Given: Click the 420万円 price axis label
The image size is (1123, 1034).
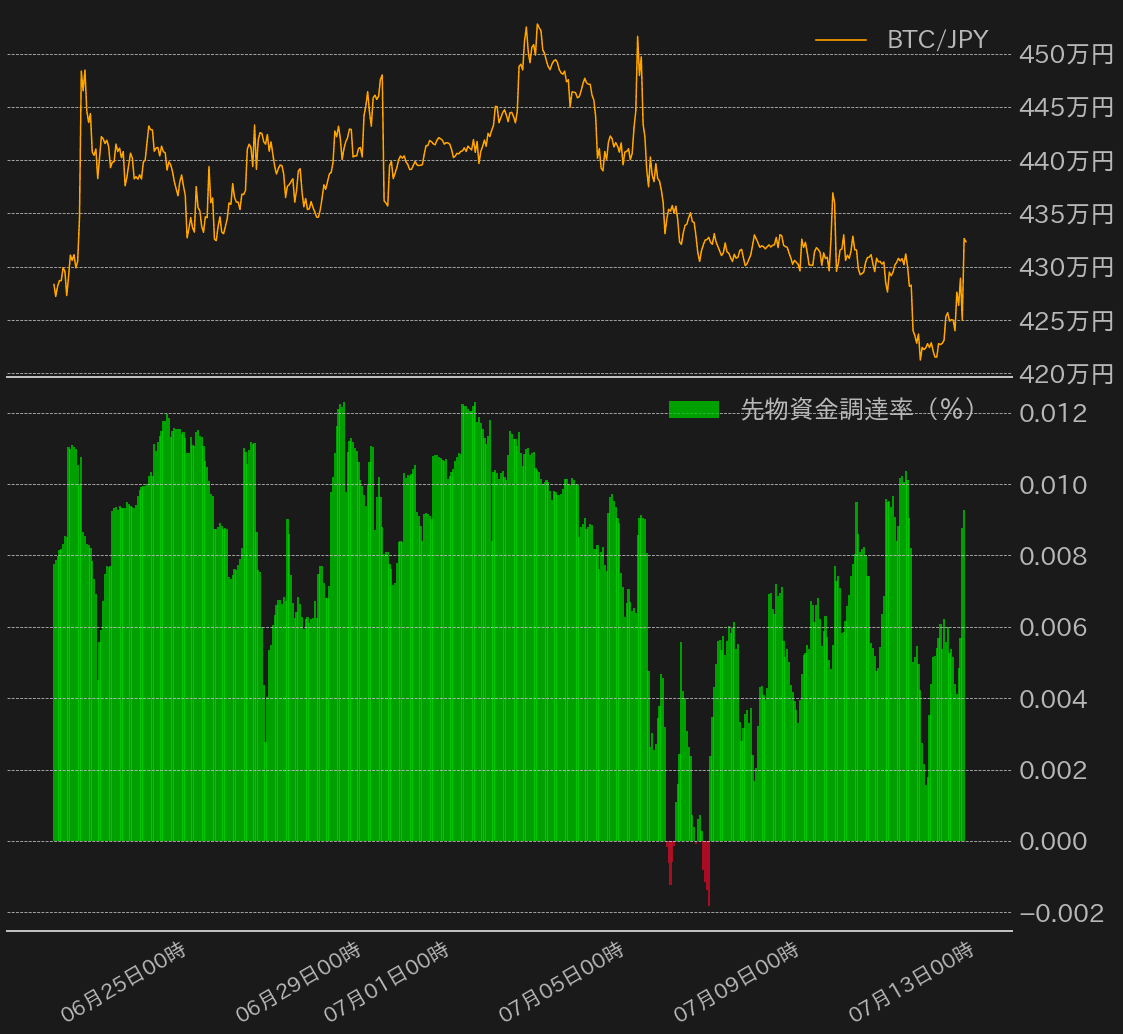Looking at the screenshot, I should (1066, 375).
